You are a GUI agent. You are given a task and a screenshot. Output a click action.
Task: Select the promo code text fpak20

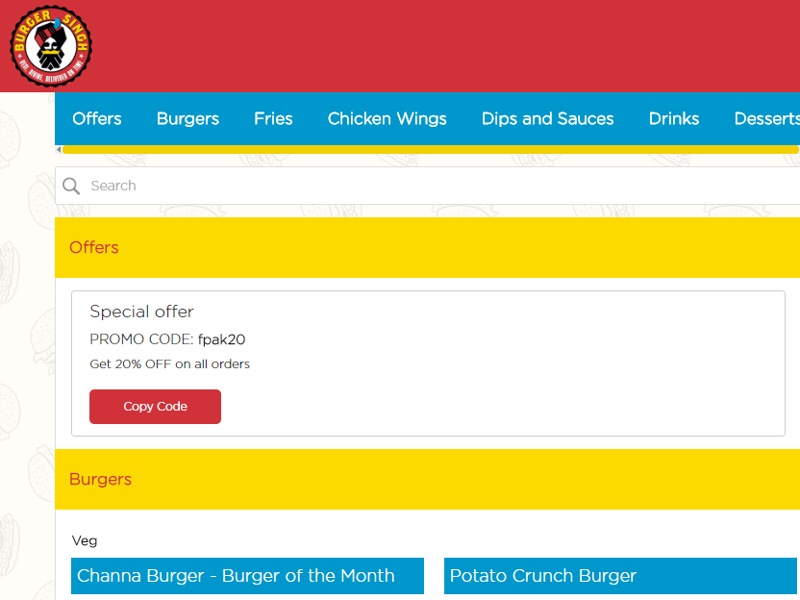pos(221,340)
